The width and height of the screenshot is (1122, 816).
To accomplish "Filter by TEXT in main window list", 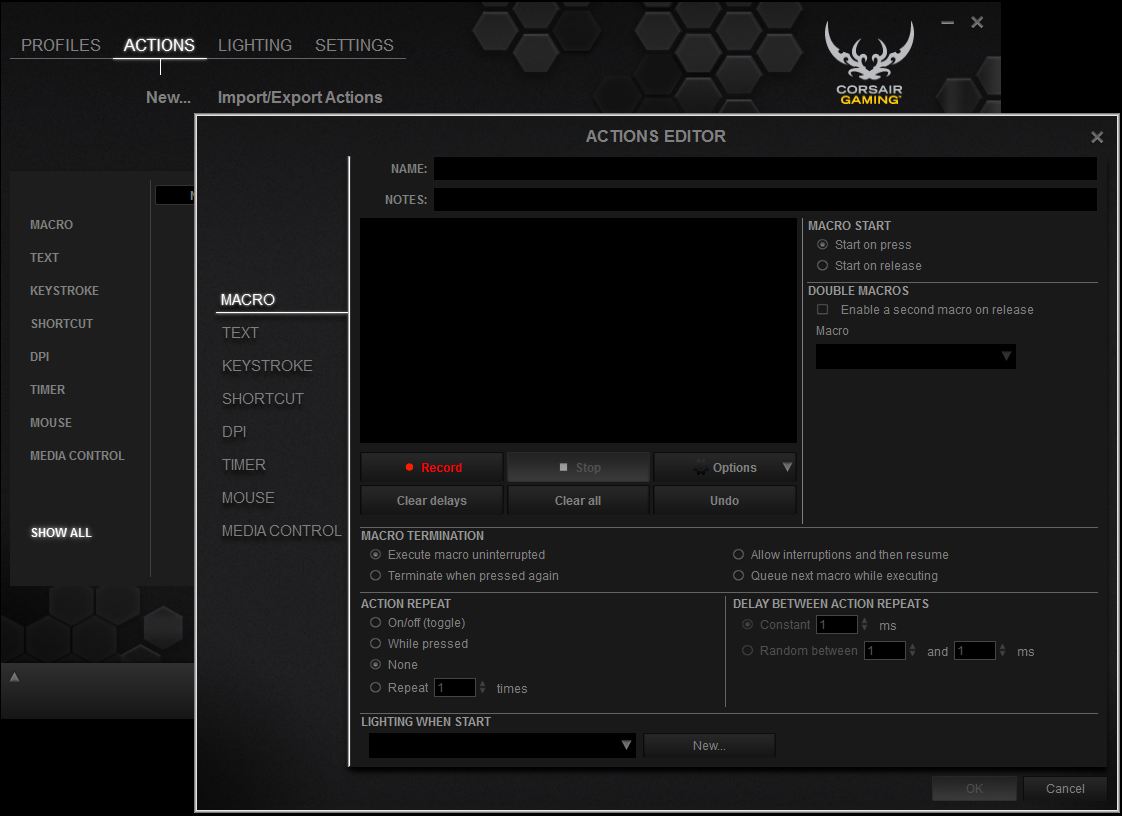I will click(x=44, y=258).
